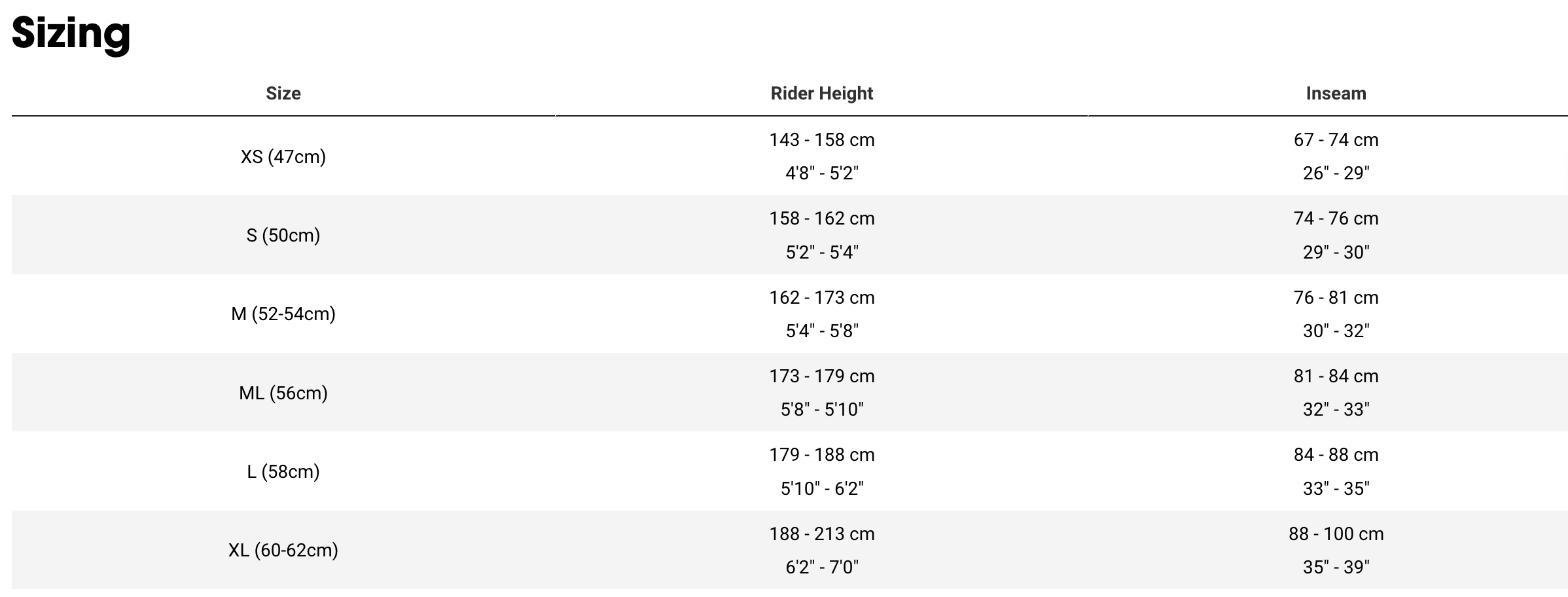This screenshot has height=597, width=1568.
Task: Click the S (50cm) size cell
Action: (283, 235)
